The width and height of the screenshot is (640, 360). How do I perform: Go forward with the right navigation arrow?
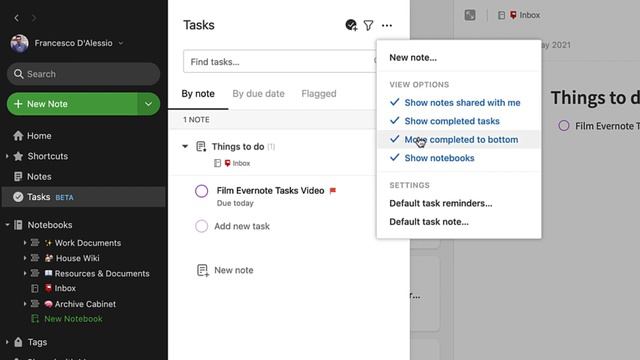(34, 18)
